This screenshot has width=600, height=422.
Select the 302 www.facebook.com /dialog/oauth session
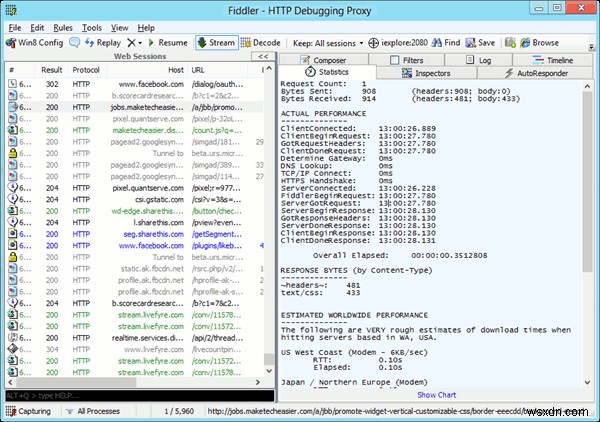tap(135, 84)
